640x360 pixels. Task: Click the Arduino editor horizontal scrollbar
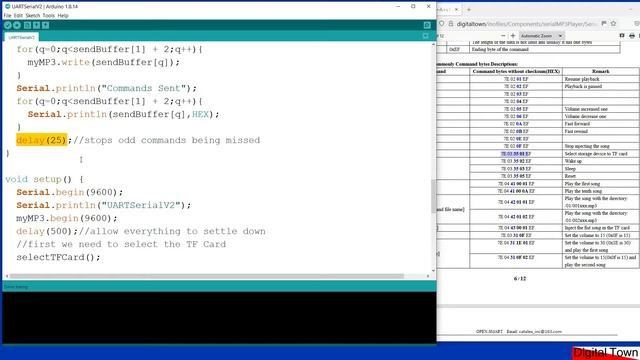point(207,276)
